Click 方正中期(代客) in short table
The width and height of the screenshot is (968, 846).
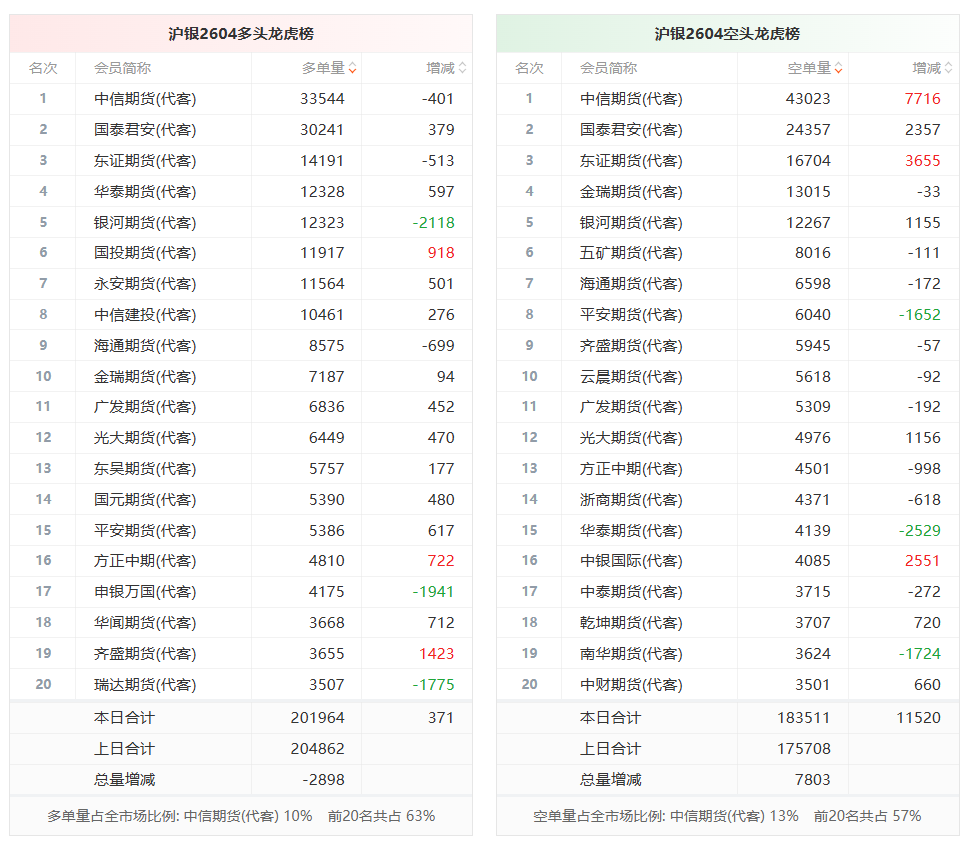click(x=631, y=469)
